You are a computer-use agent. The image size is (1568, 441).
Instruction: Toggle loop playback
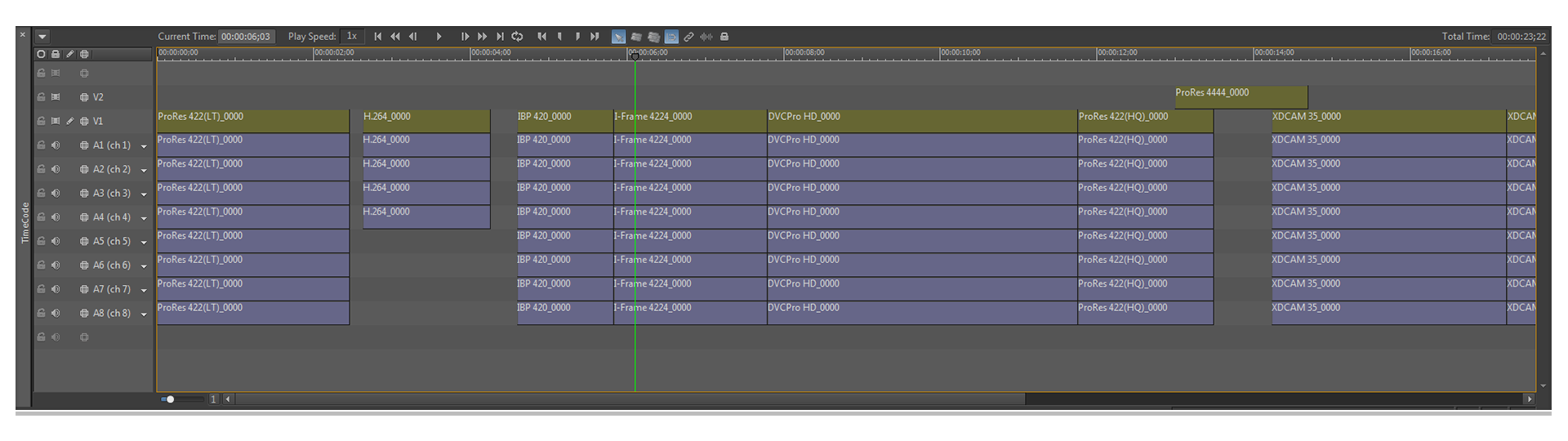tap(518, 37)
